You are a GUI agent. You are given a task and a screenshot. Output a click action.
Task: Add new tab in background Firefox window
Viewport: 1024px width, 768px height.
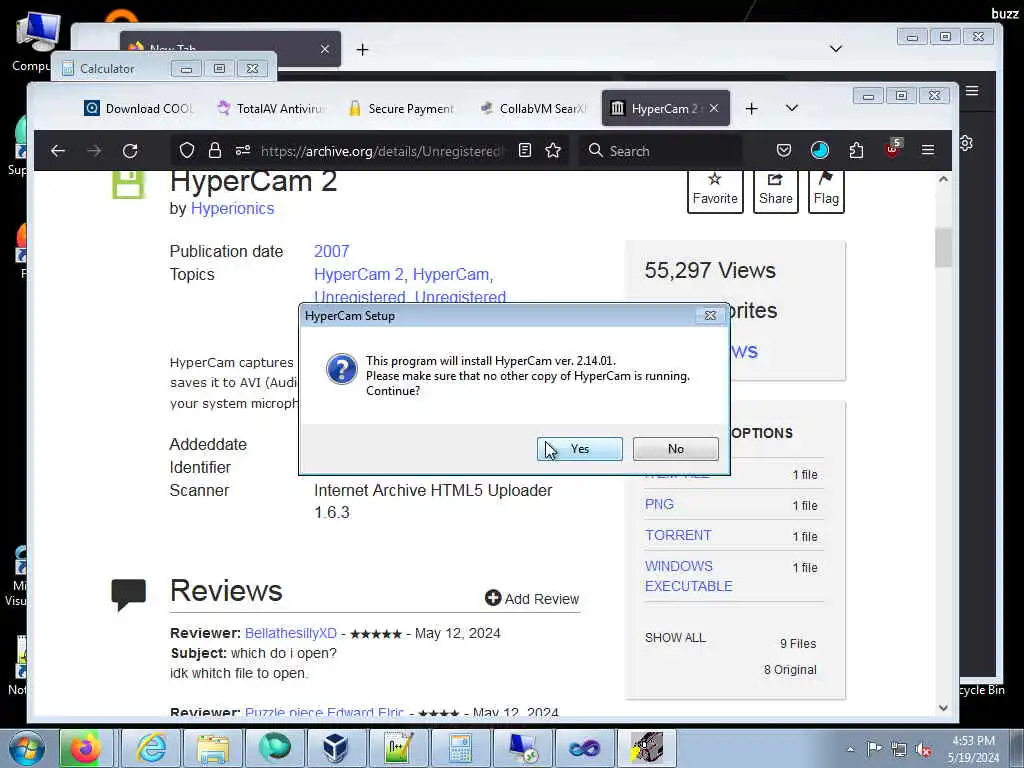click(362, 50)
